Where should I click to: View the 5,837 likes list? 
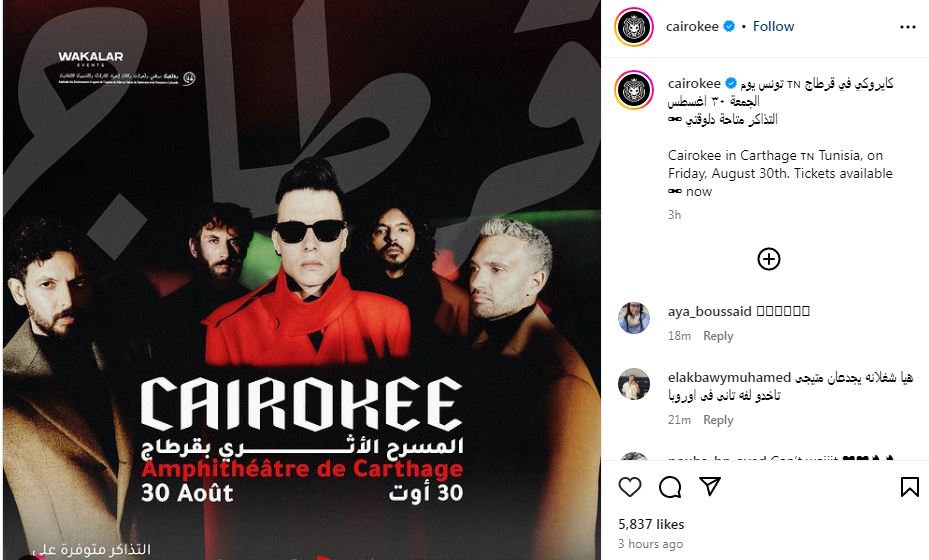tap(651, 524)
